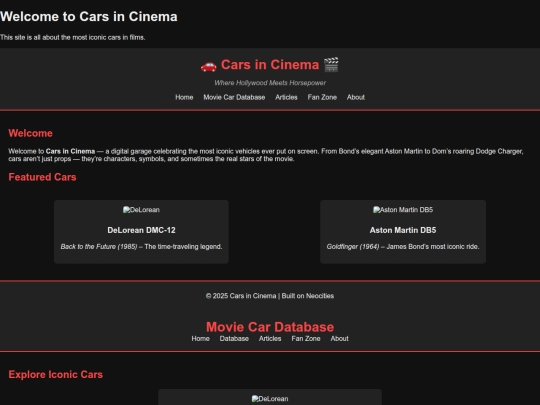Click About under the Movie Car Database heading
The height and width of the screenshot is (405, 540).
pyautogui.click(x=340, y=339)
